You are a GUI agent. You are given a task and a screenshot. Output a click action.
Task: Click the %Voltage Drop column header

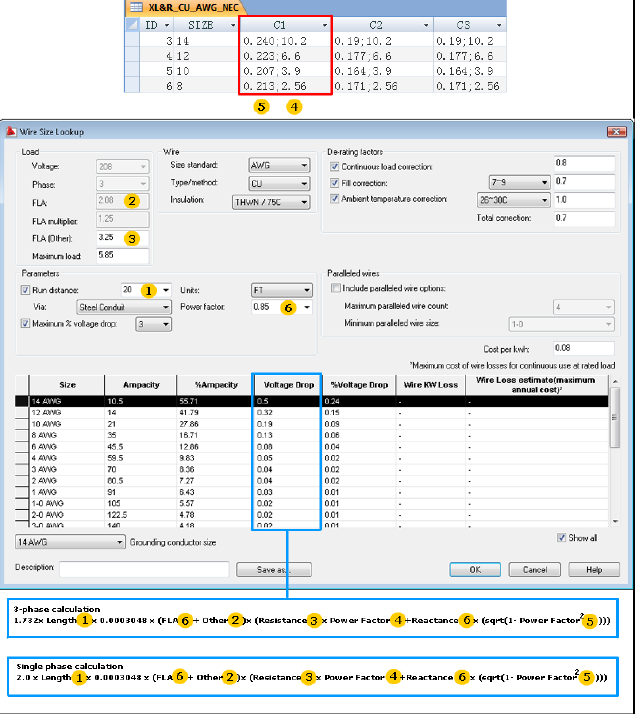[x=359, y=385]
